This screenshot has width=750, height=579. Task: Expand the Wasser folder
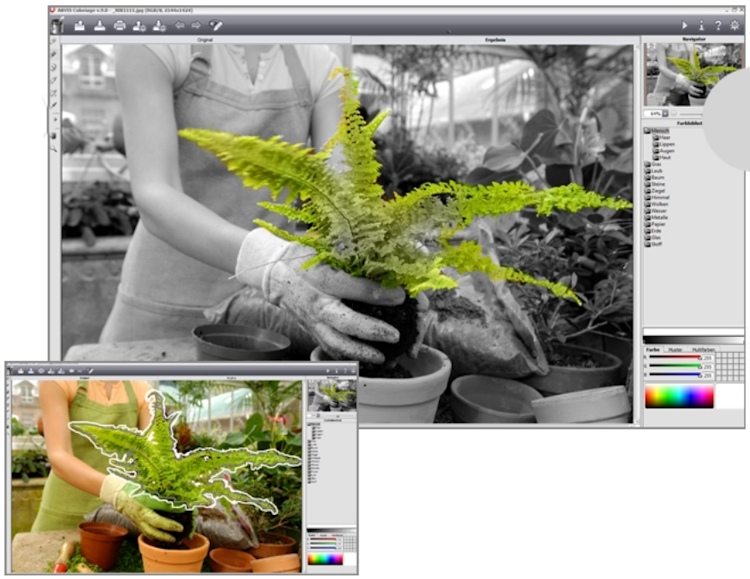point(647,211)
